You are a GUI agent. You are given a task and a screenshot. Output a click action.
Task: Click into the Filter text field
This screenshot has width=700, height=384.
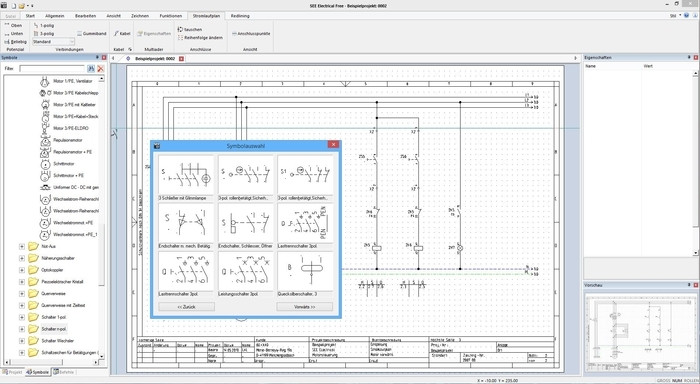(52, 69)
